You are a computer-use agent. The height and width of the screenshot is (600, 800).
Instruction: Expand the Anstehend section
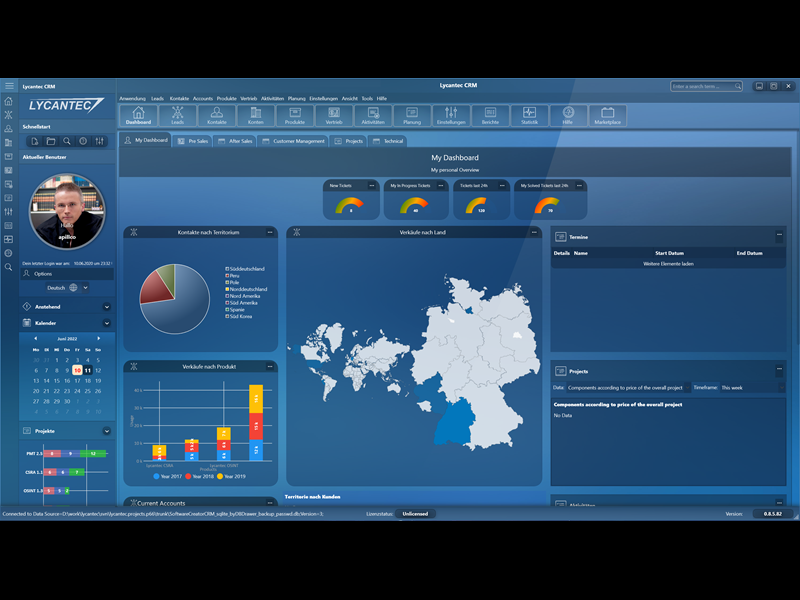[x=107, y=307]
